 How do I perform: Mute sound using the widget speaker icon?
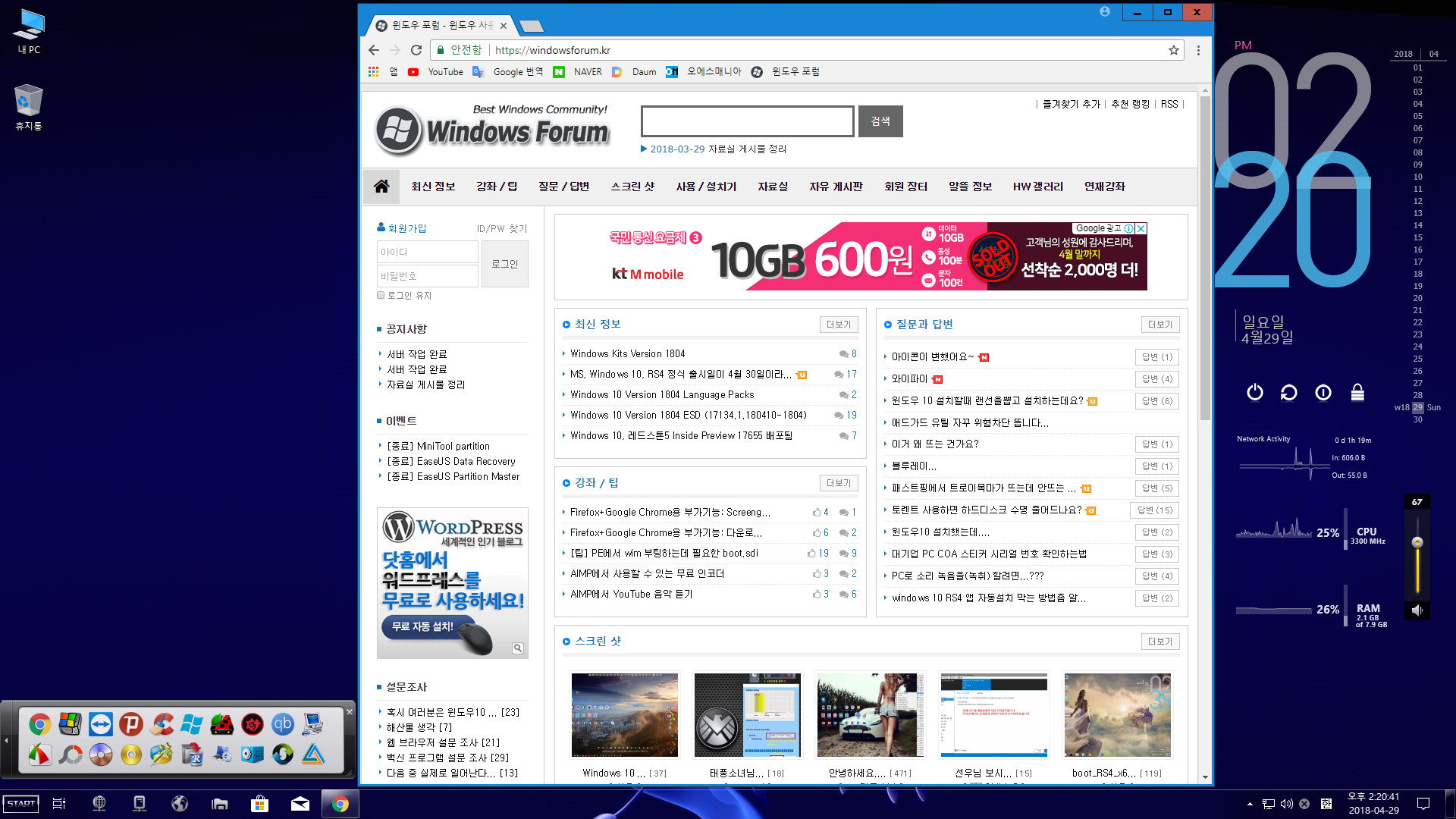point(1417,610)
